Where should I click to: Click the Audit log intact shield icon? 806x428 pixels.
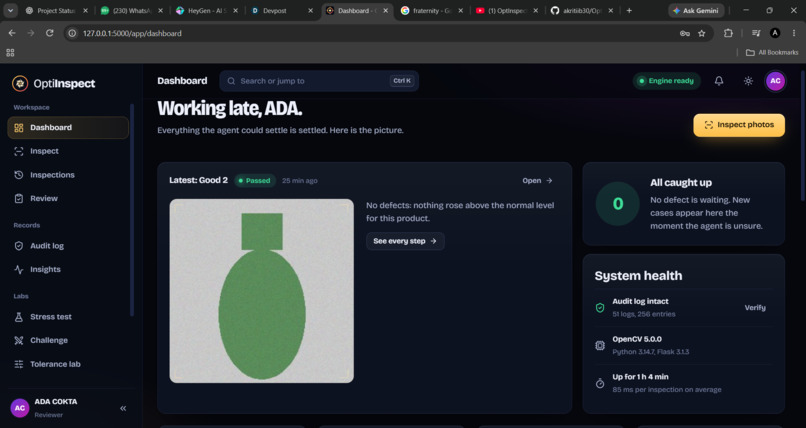click(600, 307)
